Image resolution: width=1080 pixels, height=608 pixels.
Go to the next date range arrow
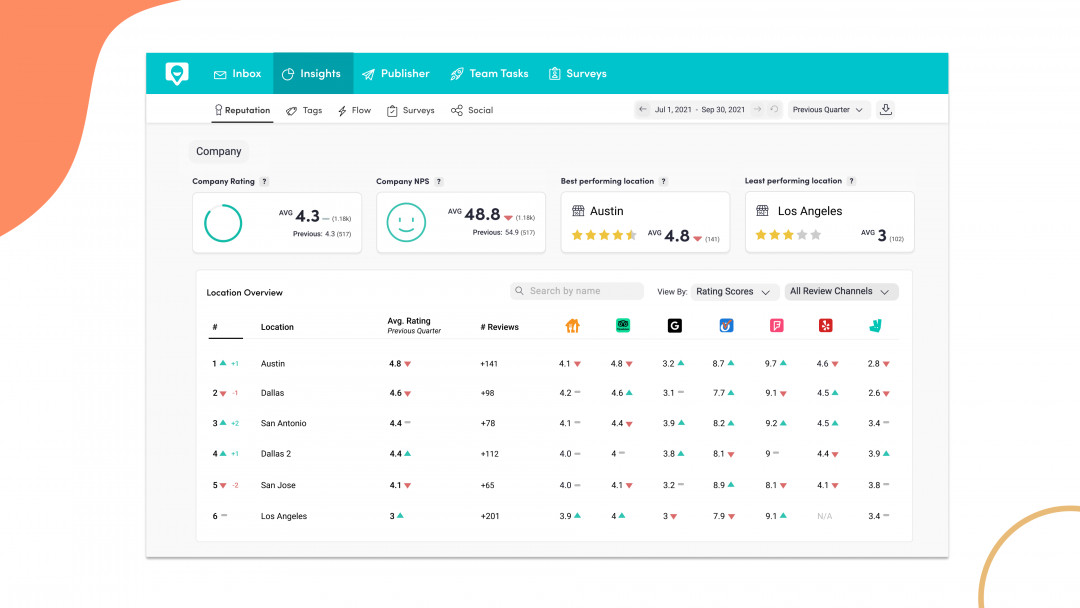(758, 109)
